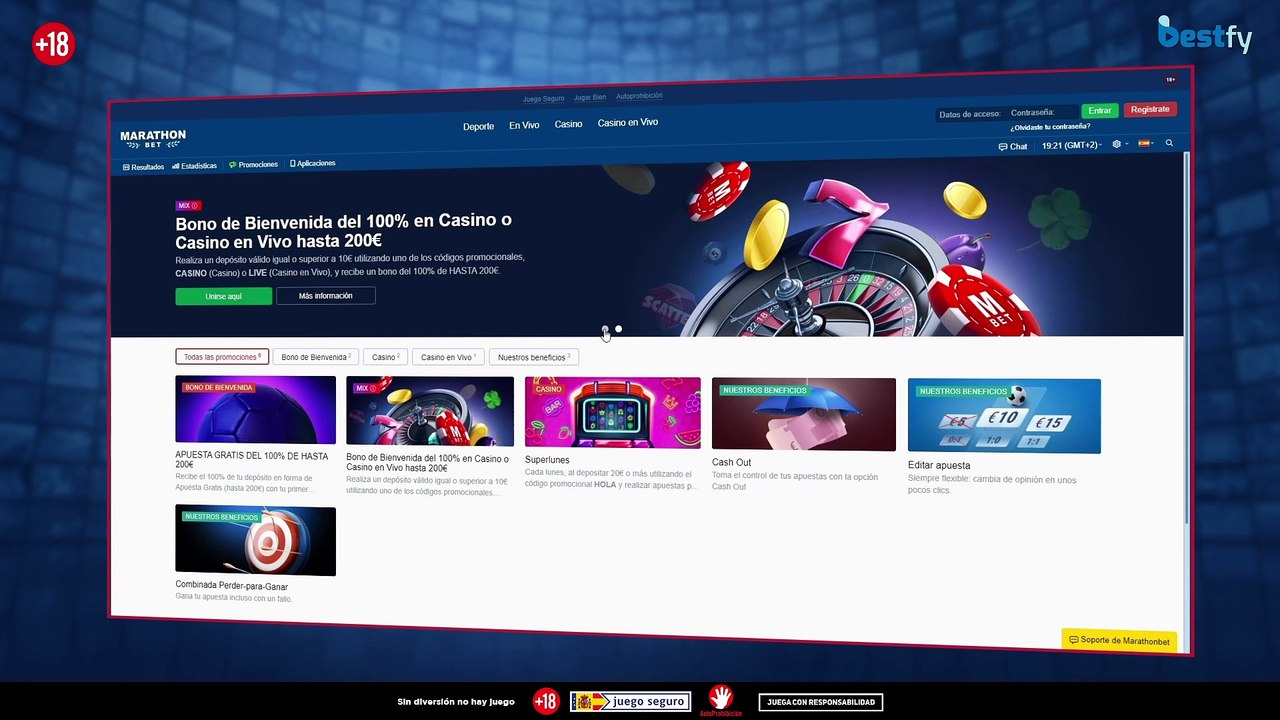Screen dimensions: 1280x720
Task: Open the Editar apuesta promo thumbnail
Action: click(1004, 416)
